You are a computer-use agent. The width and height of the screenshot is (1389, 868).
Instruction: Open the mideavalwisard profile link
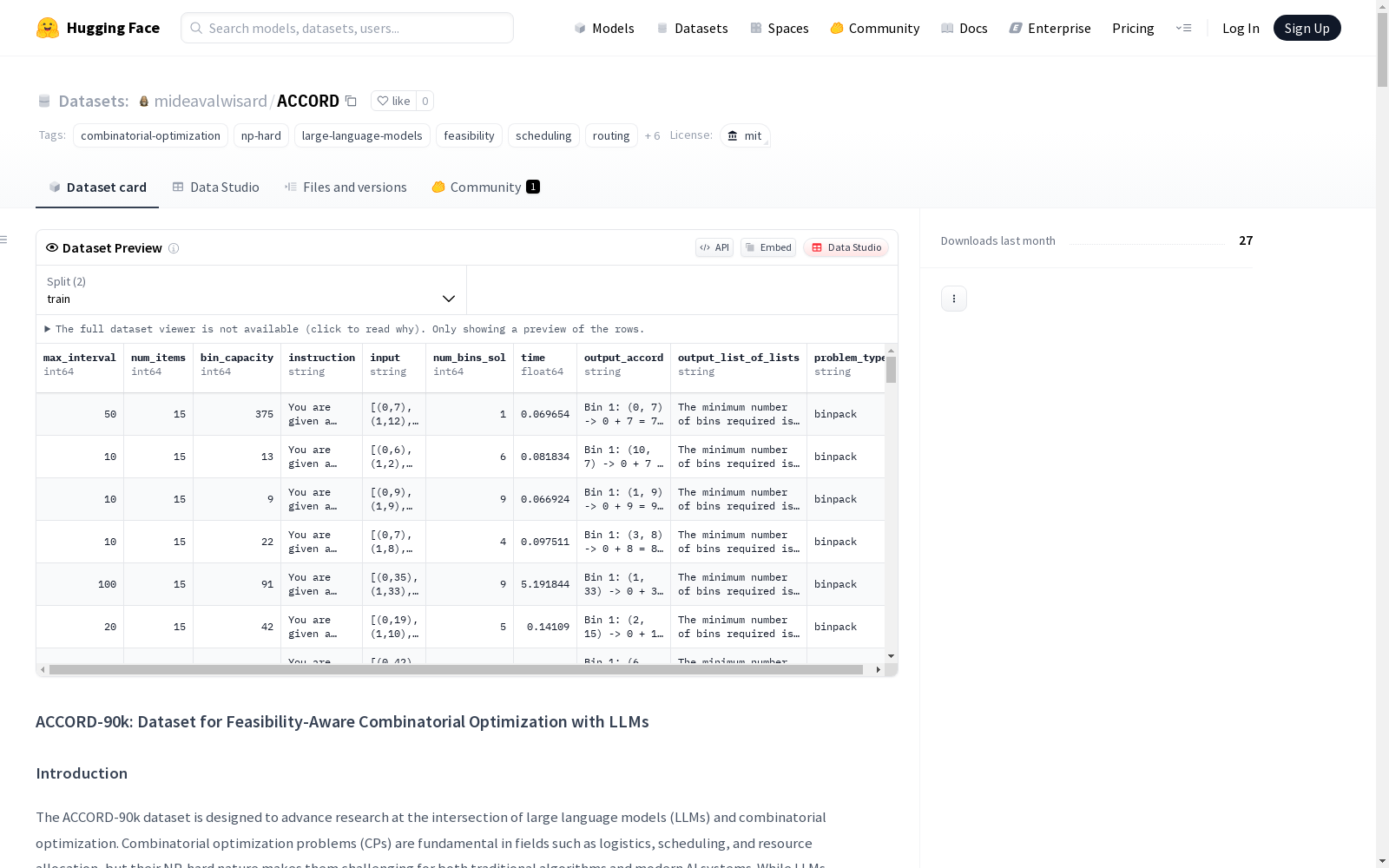[210, 101]
